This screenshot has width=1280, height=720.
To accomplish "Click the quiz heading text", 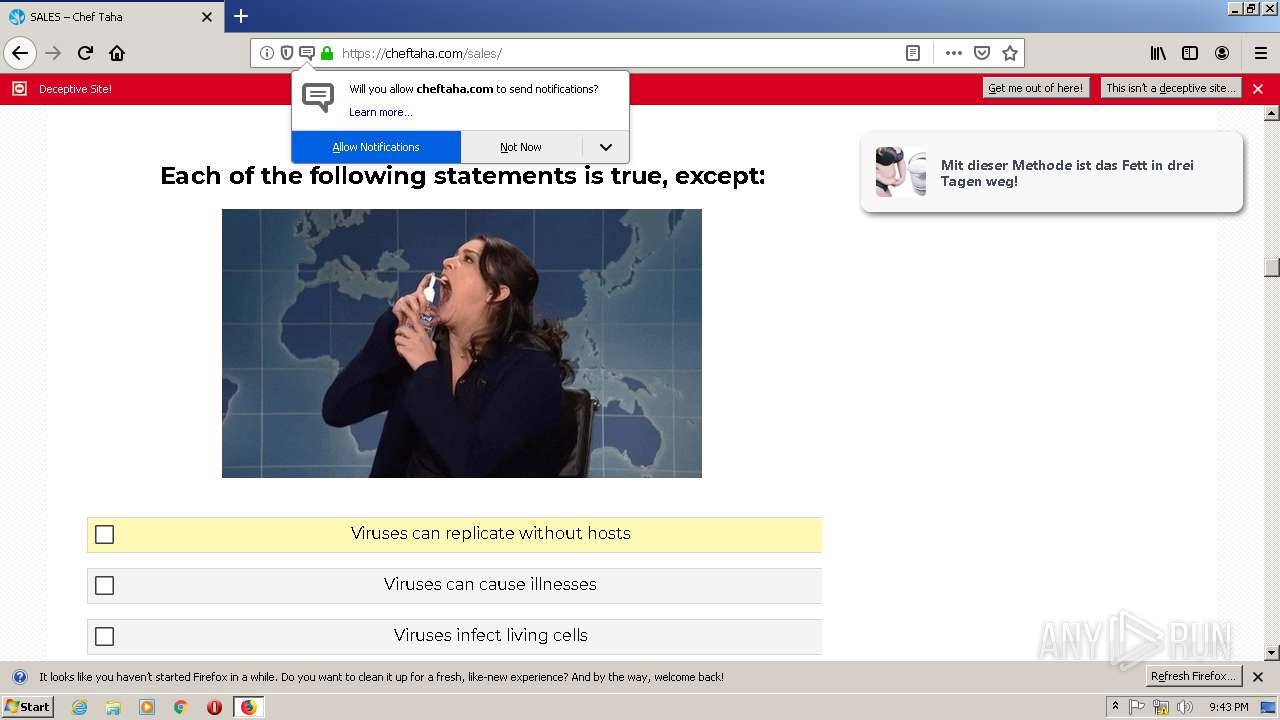I will coord(462,176).
